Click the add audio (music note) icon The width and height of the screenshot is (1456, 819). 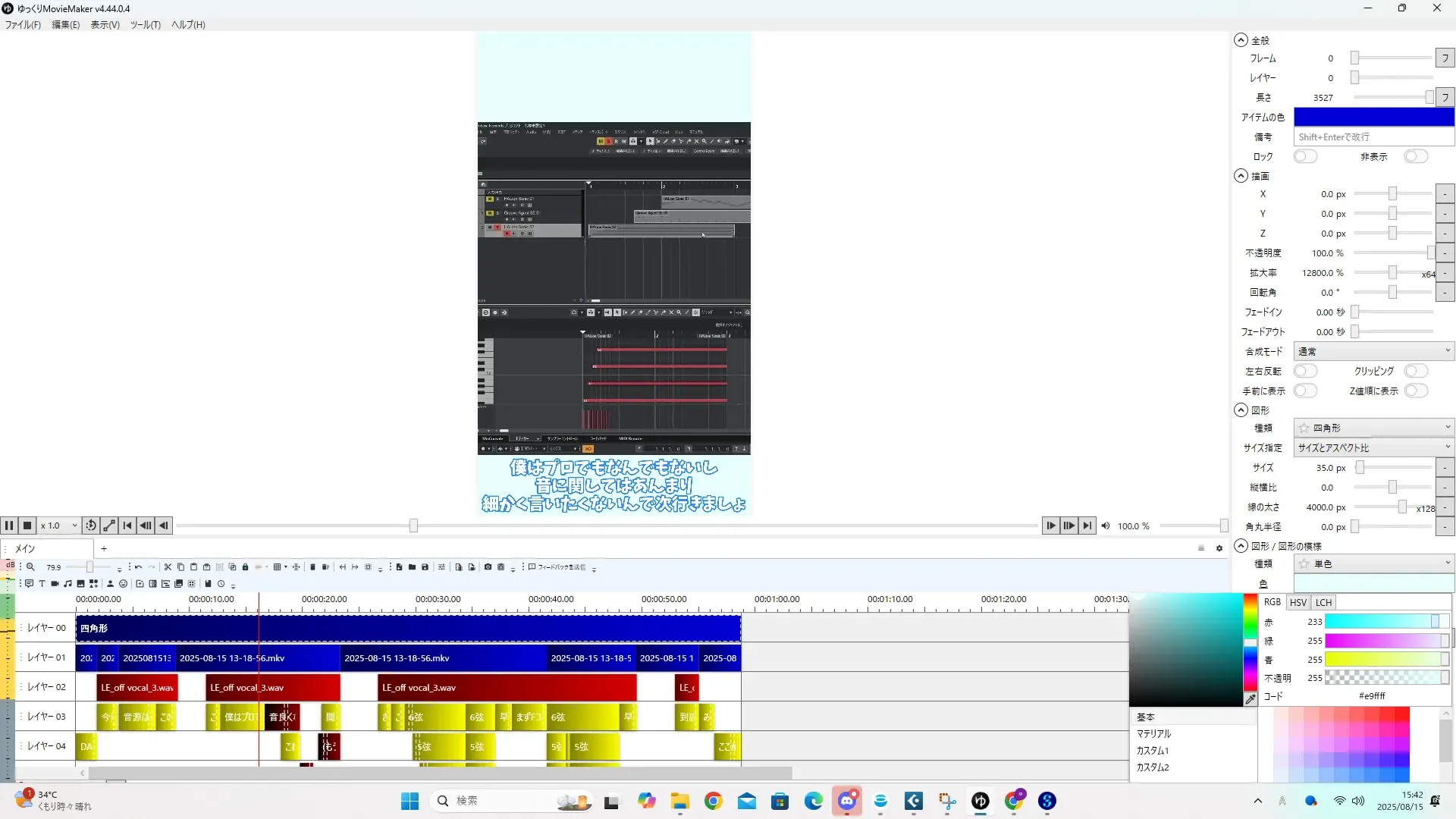point(67,584)
